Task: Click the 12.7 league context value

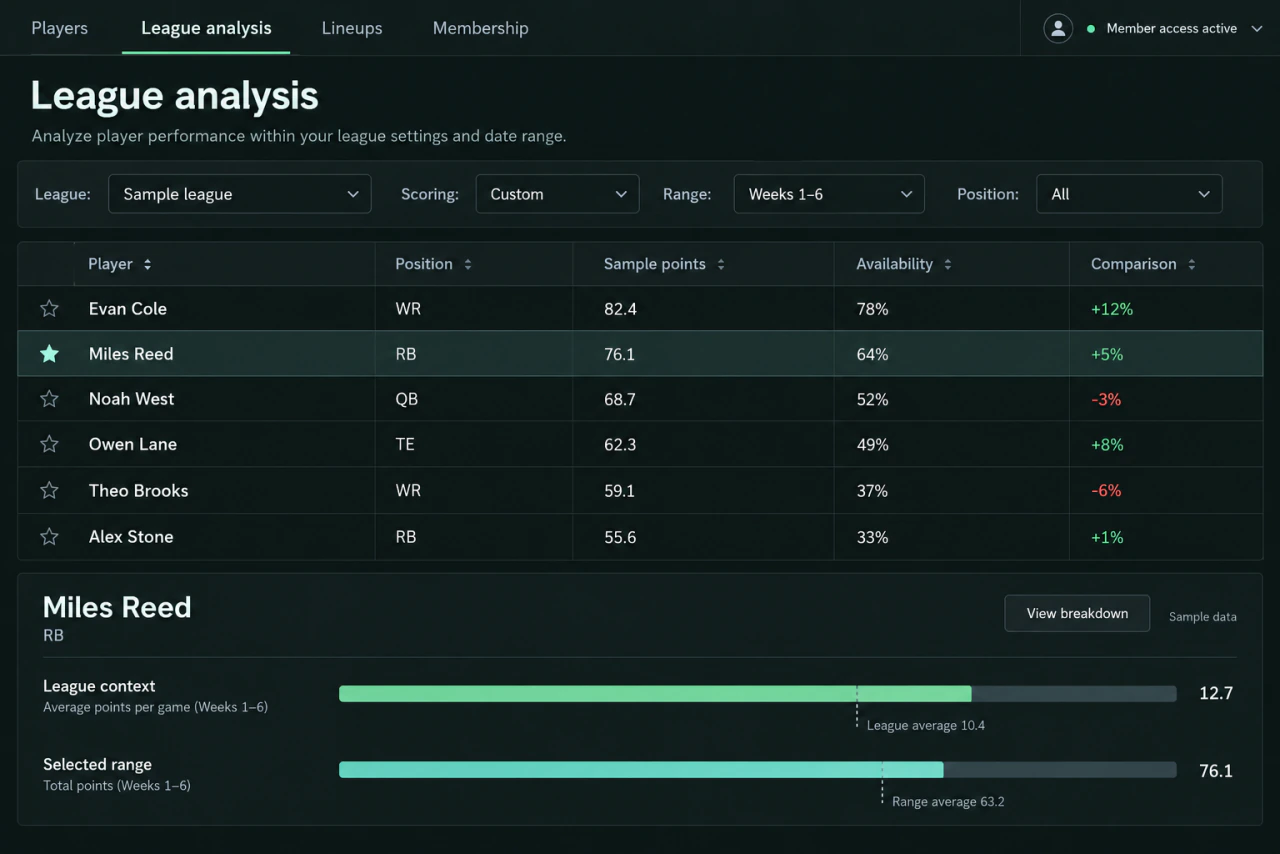Action: coord(1216,693)
